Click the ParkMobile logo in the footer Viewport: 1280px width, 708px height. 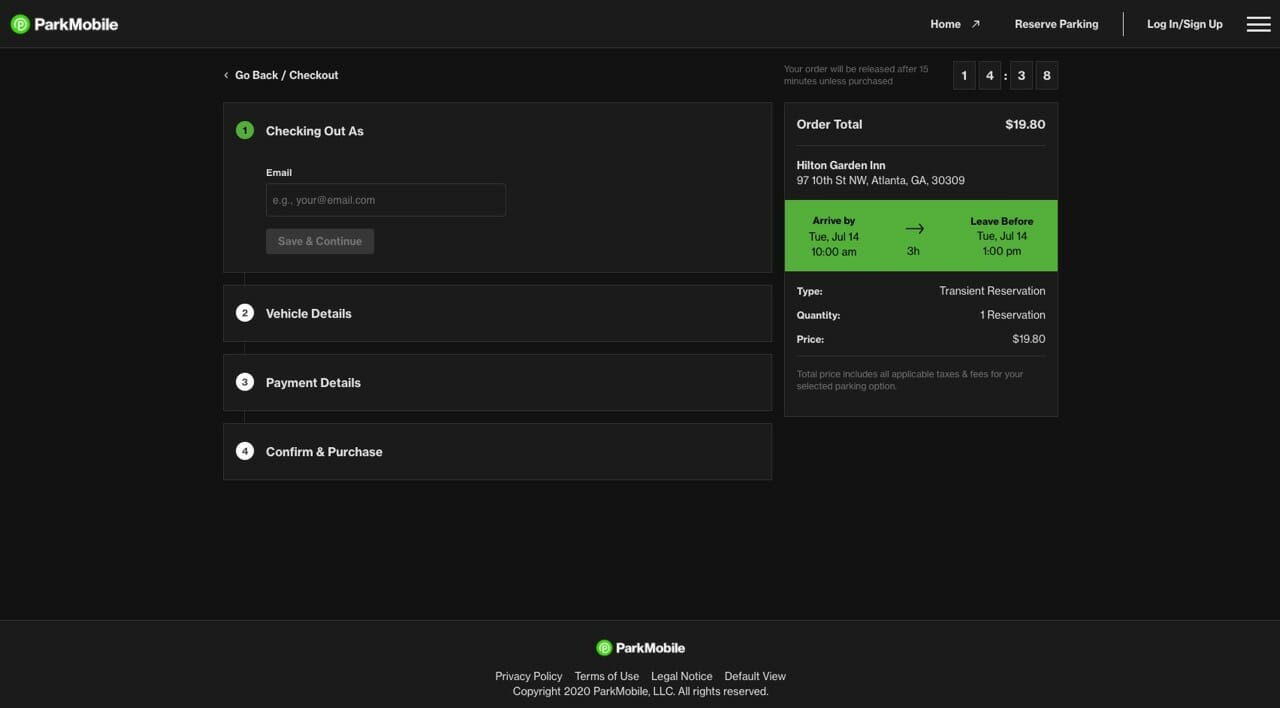pos(640,648)
